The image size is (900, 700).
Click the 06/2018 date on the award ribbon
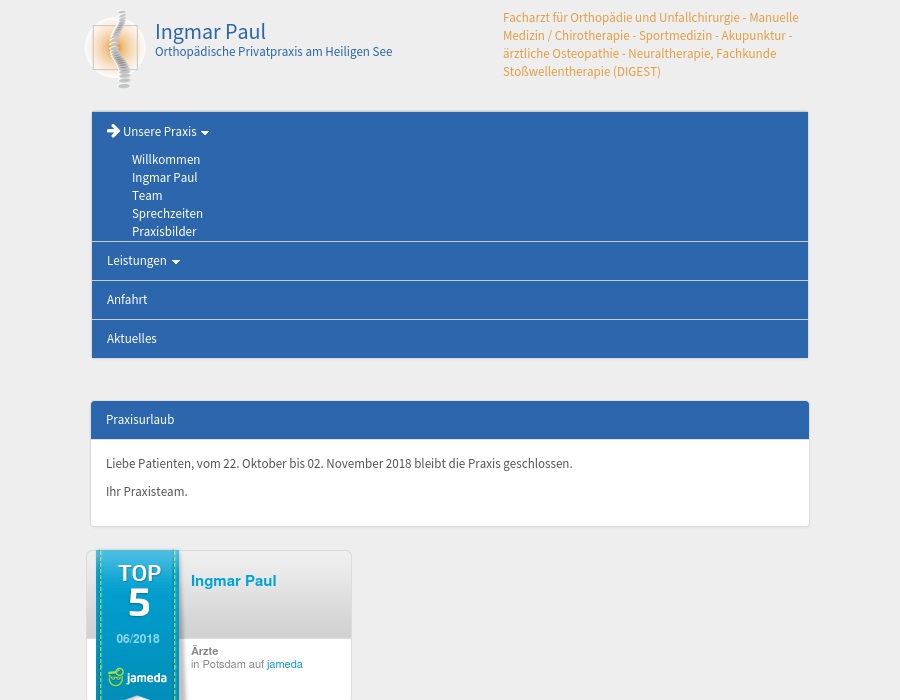tap(138, 639)
